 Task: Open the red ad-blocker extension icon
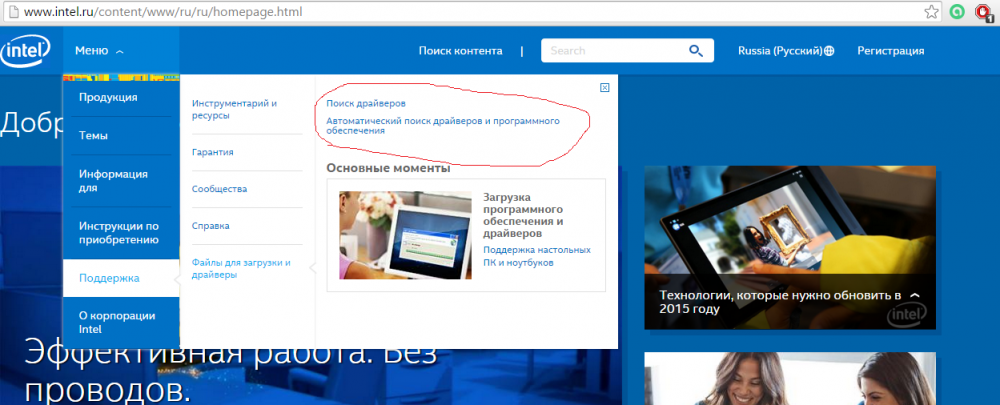coord(985,12)
